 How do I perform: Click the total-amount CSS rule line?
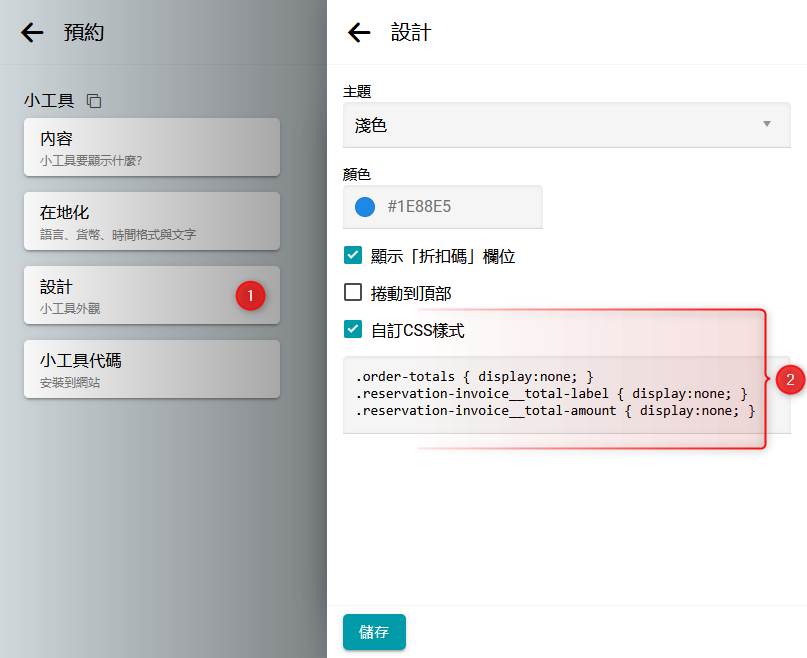click(x=555, y=411)
